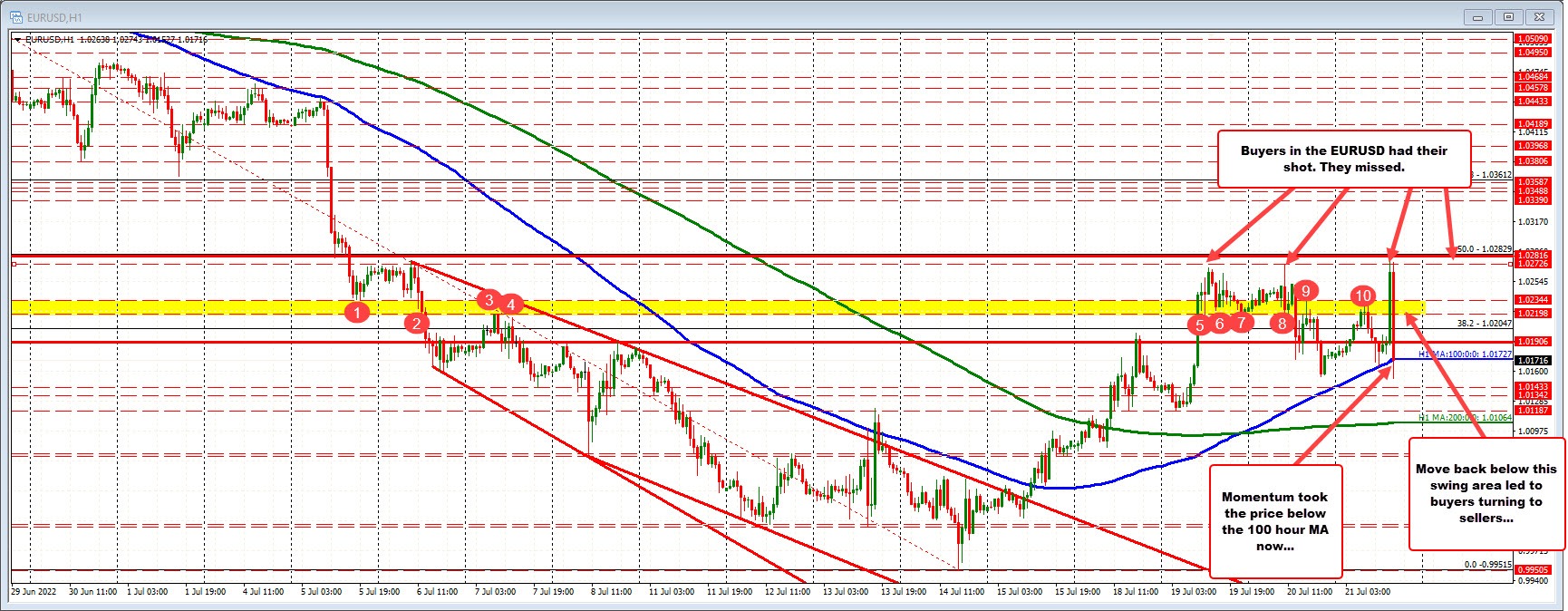Click the '1 Jul 03:00' time axis label

click(147, 591)
